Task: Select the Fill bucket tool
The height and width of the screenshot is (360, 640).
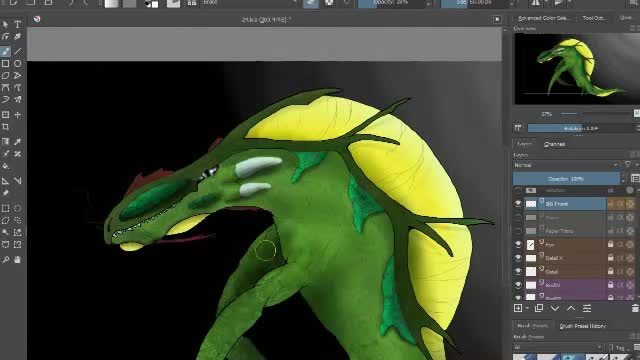Action: coord(5,166)
